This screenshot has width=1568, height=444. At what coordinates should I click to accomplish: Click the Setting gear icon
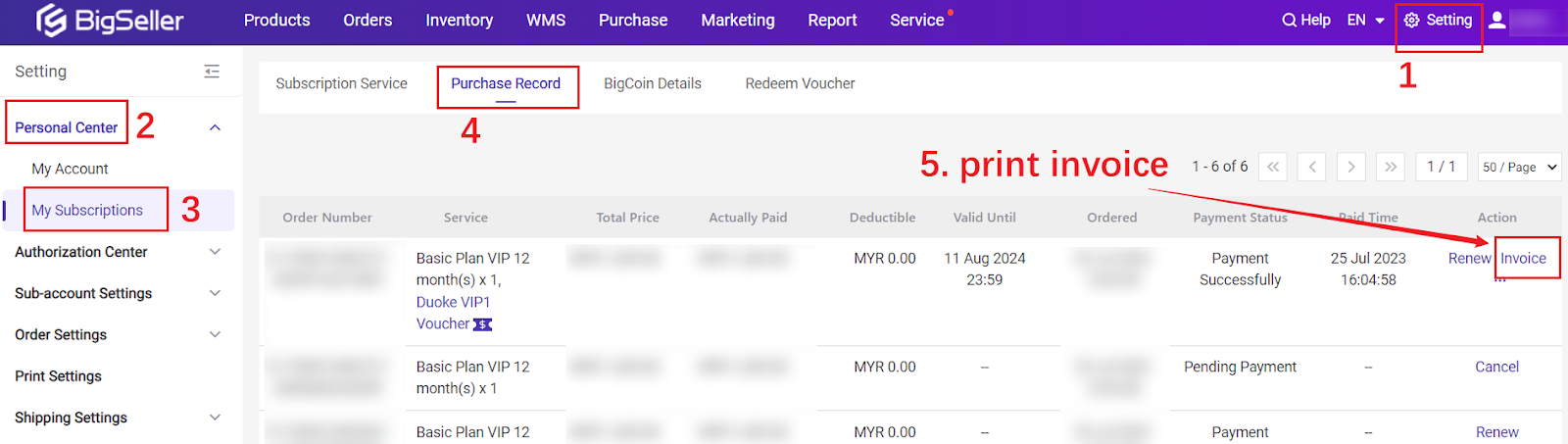pyautogui.click(x=1412, y=20)
